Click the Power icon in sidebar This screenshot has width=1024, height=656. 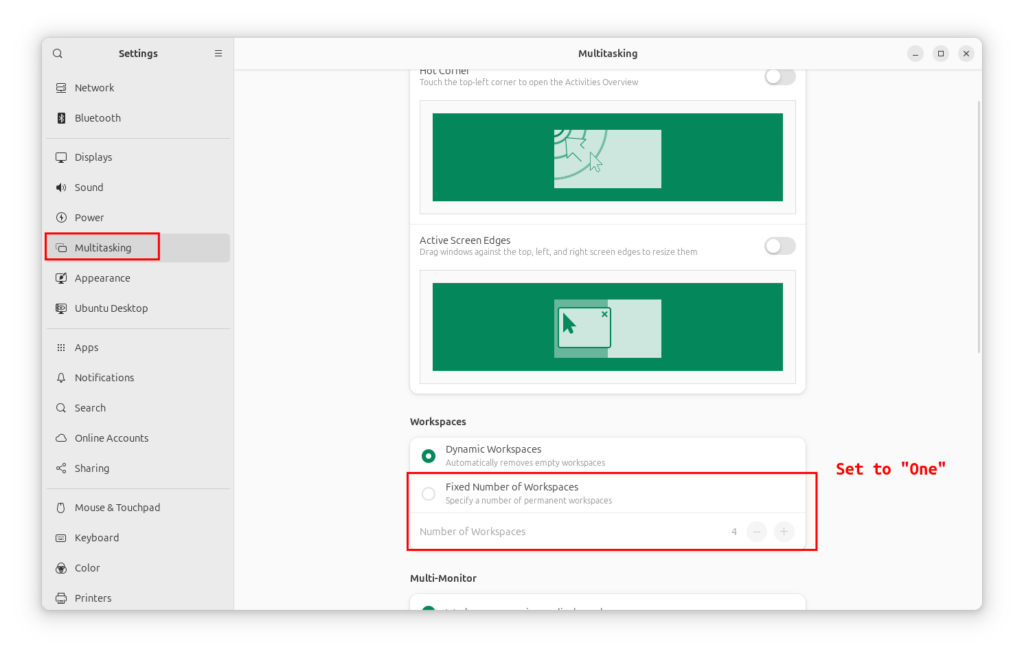click(x=61, y=218)
